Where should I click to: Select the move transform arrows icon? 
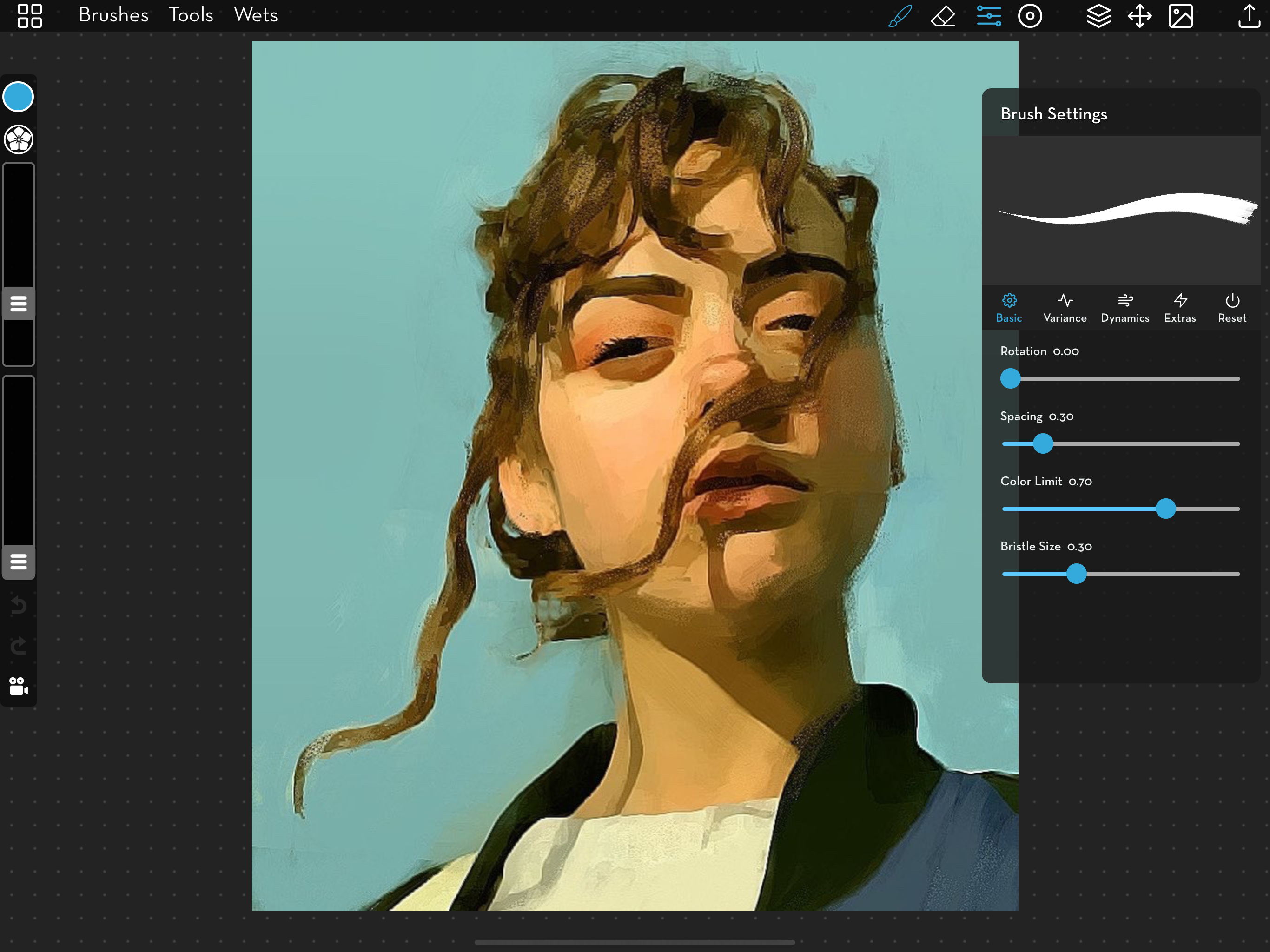[x=1139, y=15]
